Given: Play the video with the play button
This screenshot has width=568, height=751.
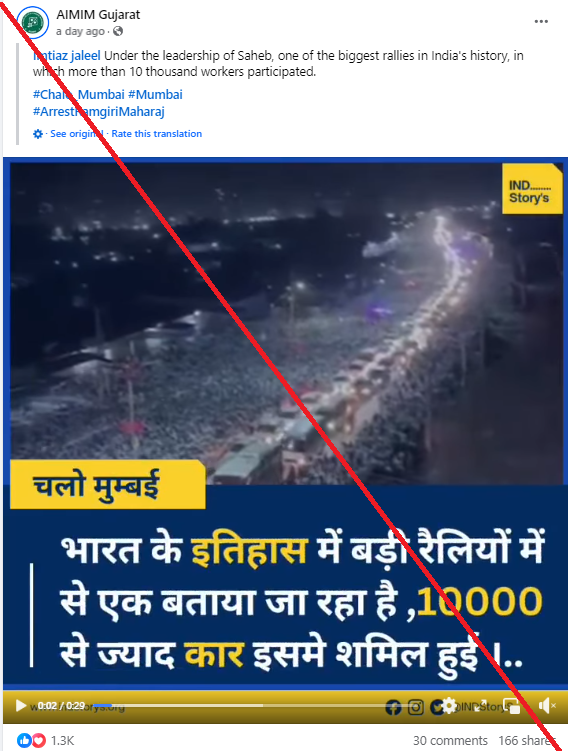Looking at the screenshot, I should [20, 705].
